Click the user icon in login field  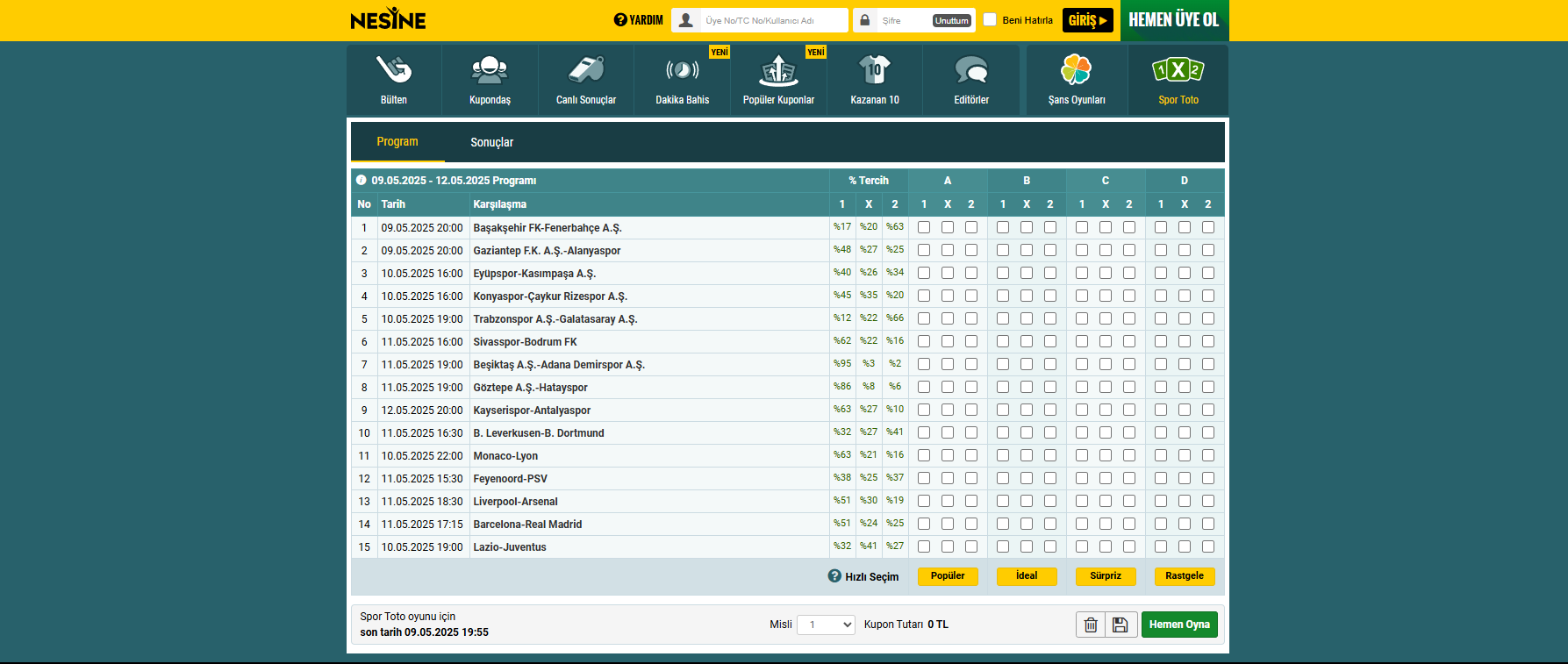(x=686, y=20)
